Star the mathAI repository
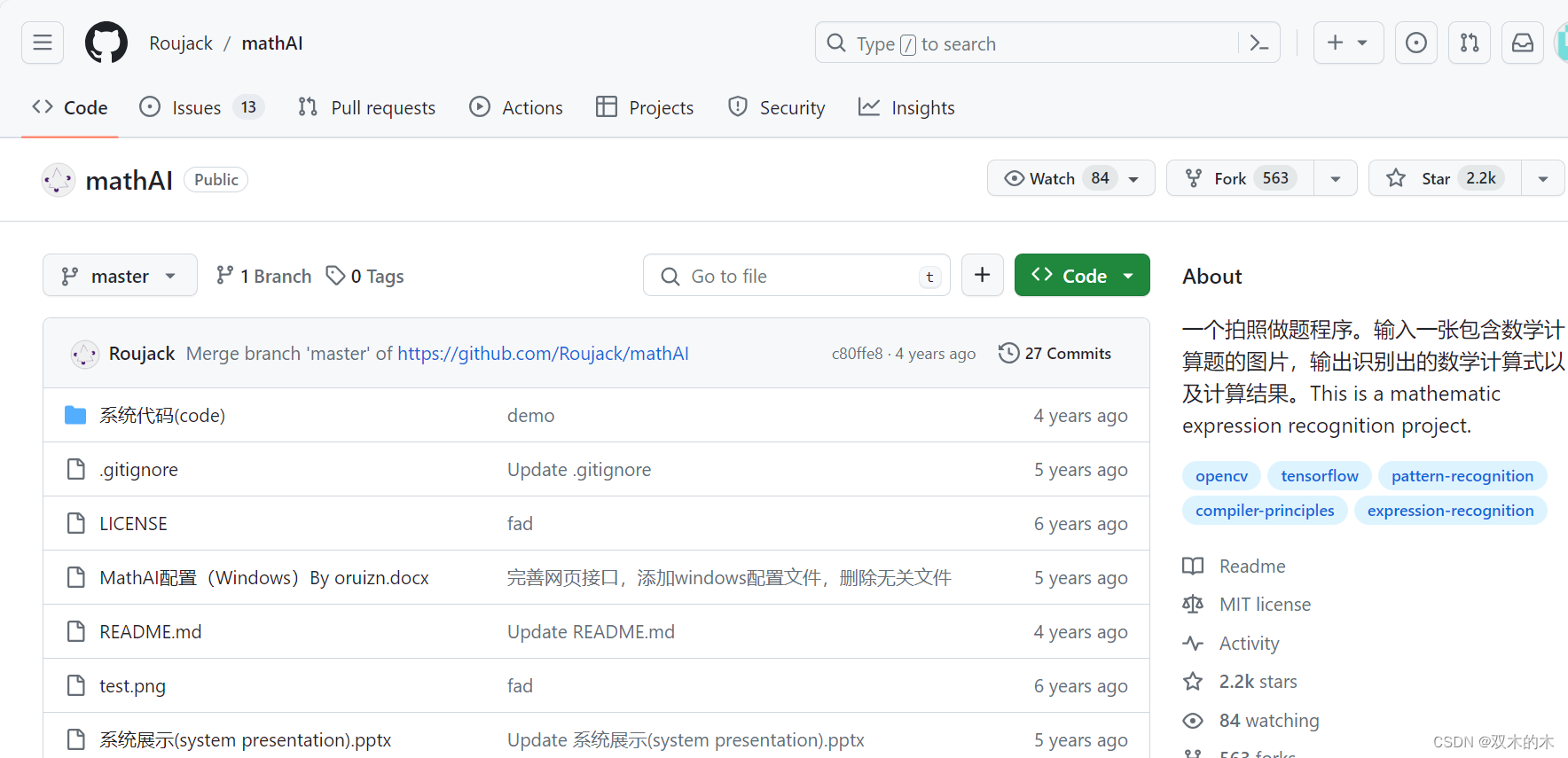 click(1445, 178)
